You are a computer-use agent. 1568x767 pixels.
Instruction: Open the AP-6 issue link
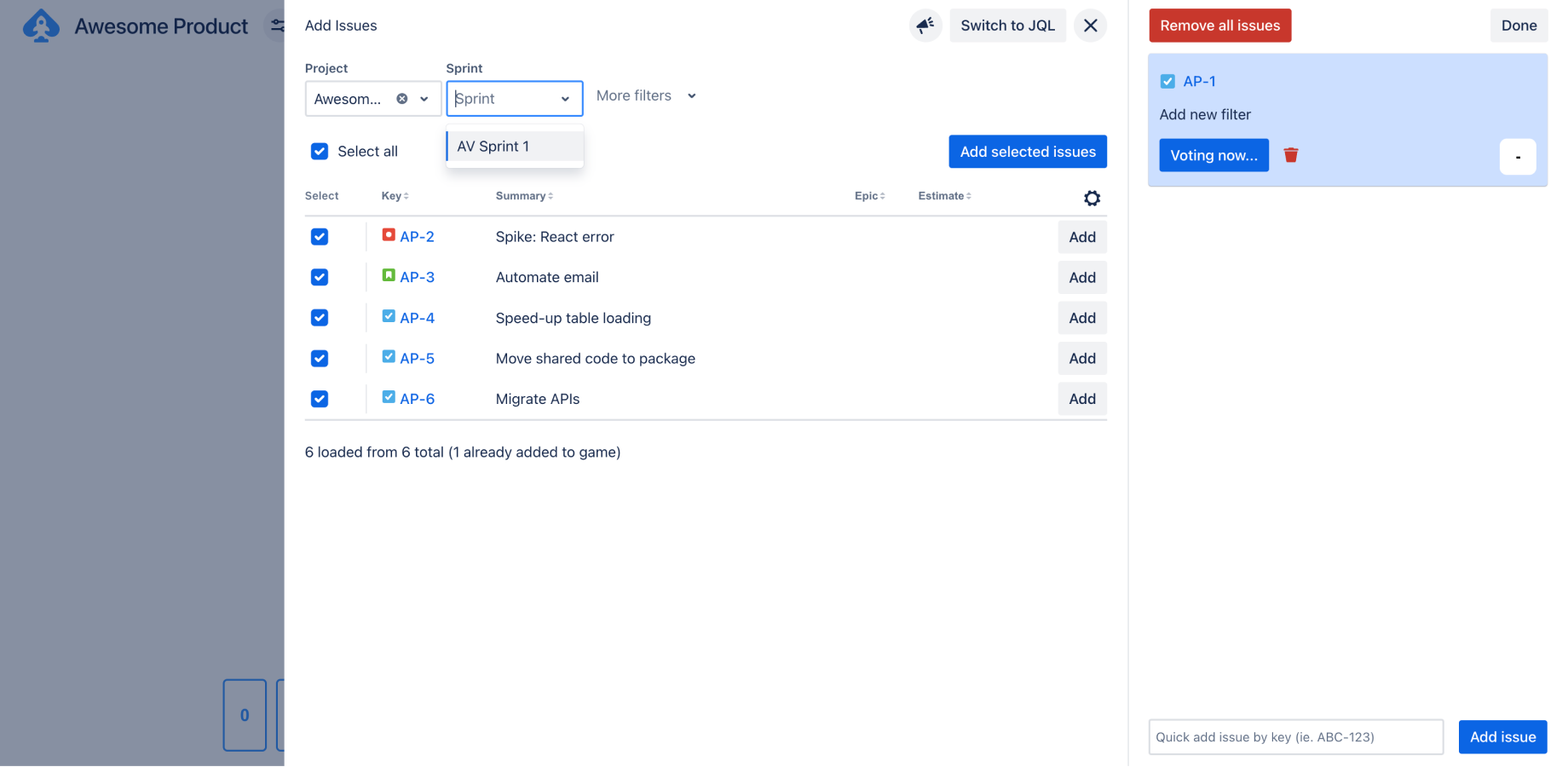(417, 399)
